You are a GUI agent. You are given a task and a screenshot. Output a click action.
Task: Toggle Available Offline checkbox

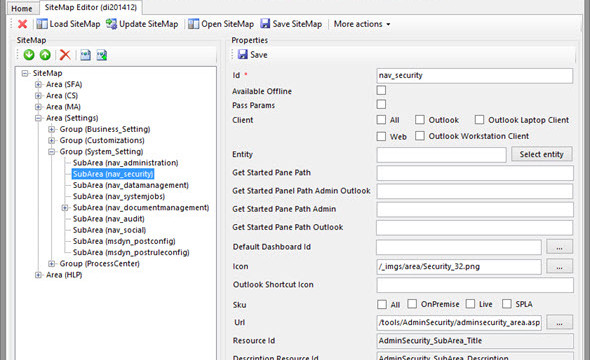(381, 90)
